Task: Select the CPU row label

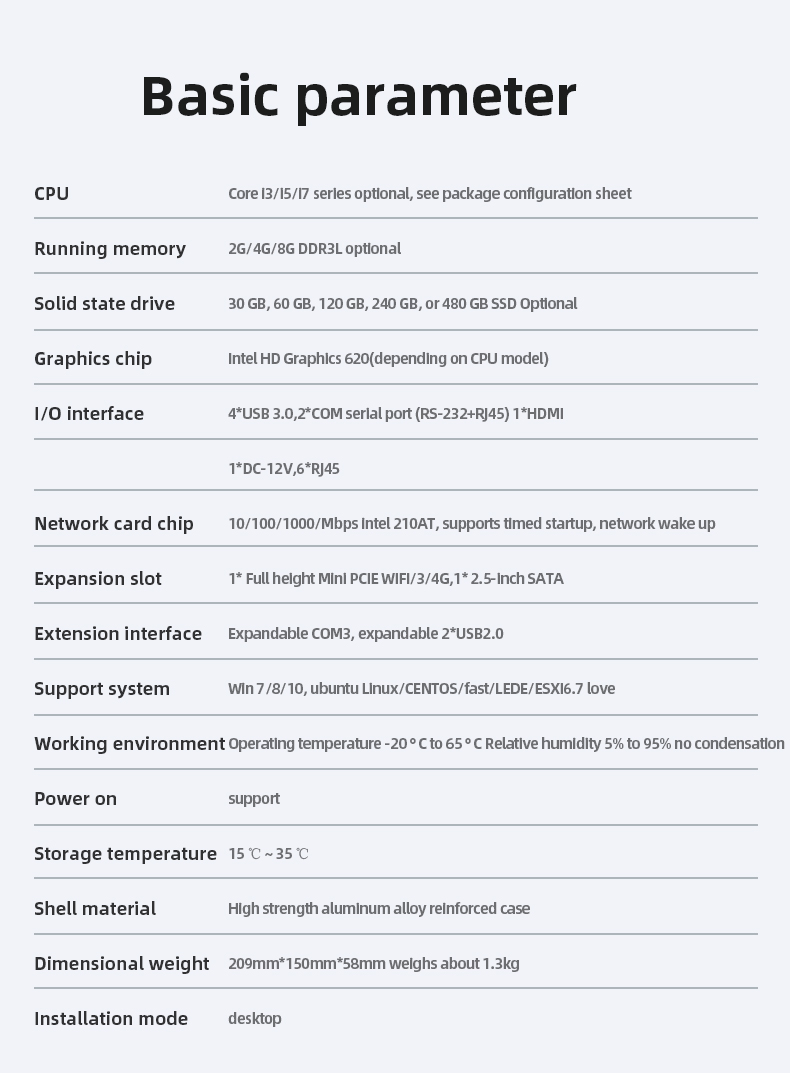Action: [52, 193]
